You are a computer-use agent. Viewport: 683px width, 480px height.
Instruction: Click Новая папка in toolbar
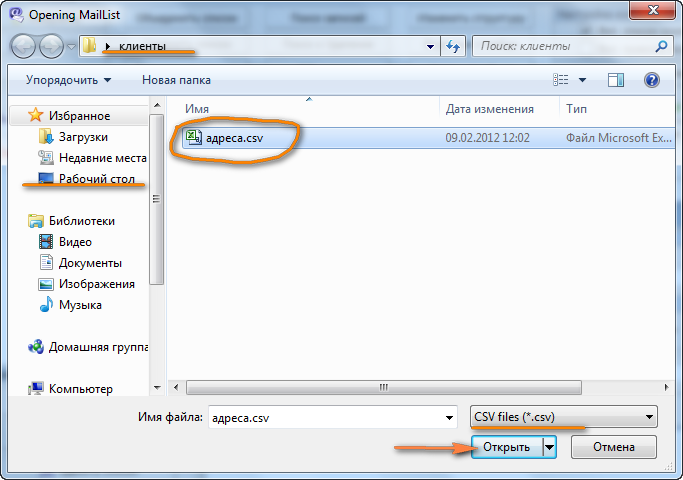click(x=176, y=80)
